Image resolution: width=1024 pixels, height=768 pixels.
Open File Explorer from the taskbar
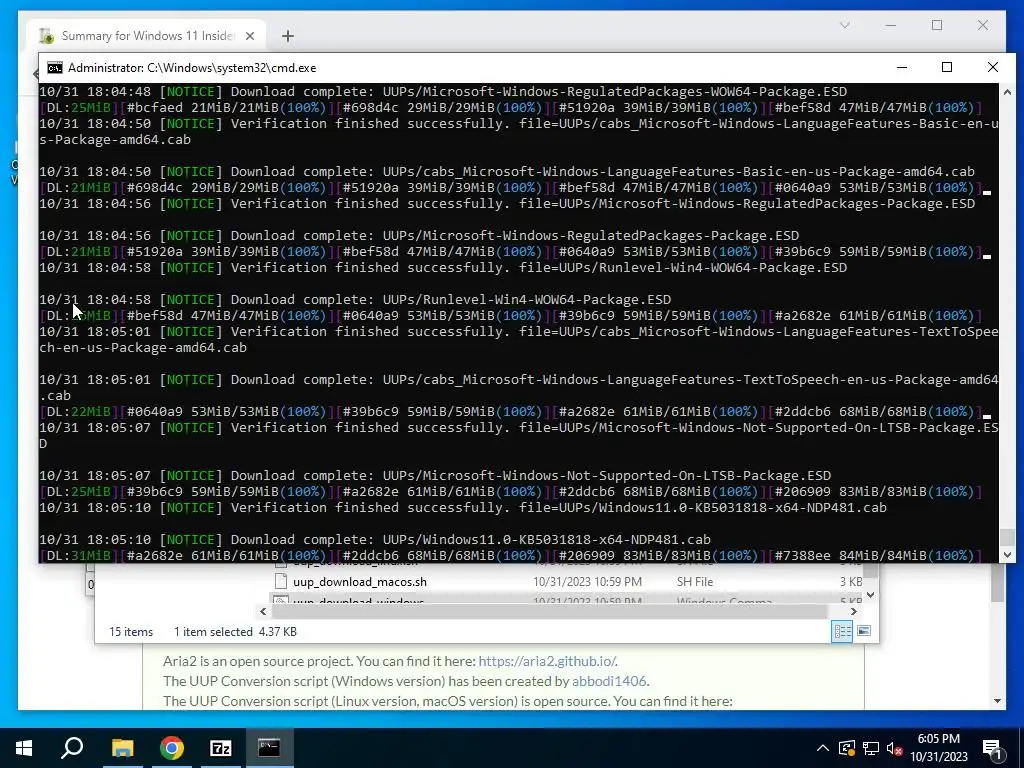pos(122,748)
